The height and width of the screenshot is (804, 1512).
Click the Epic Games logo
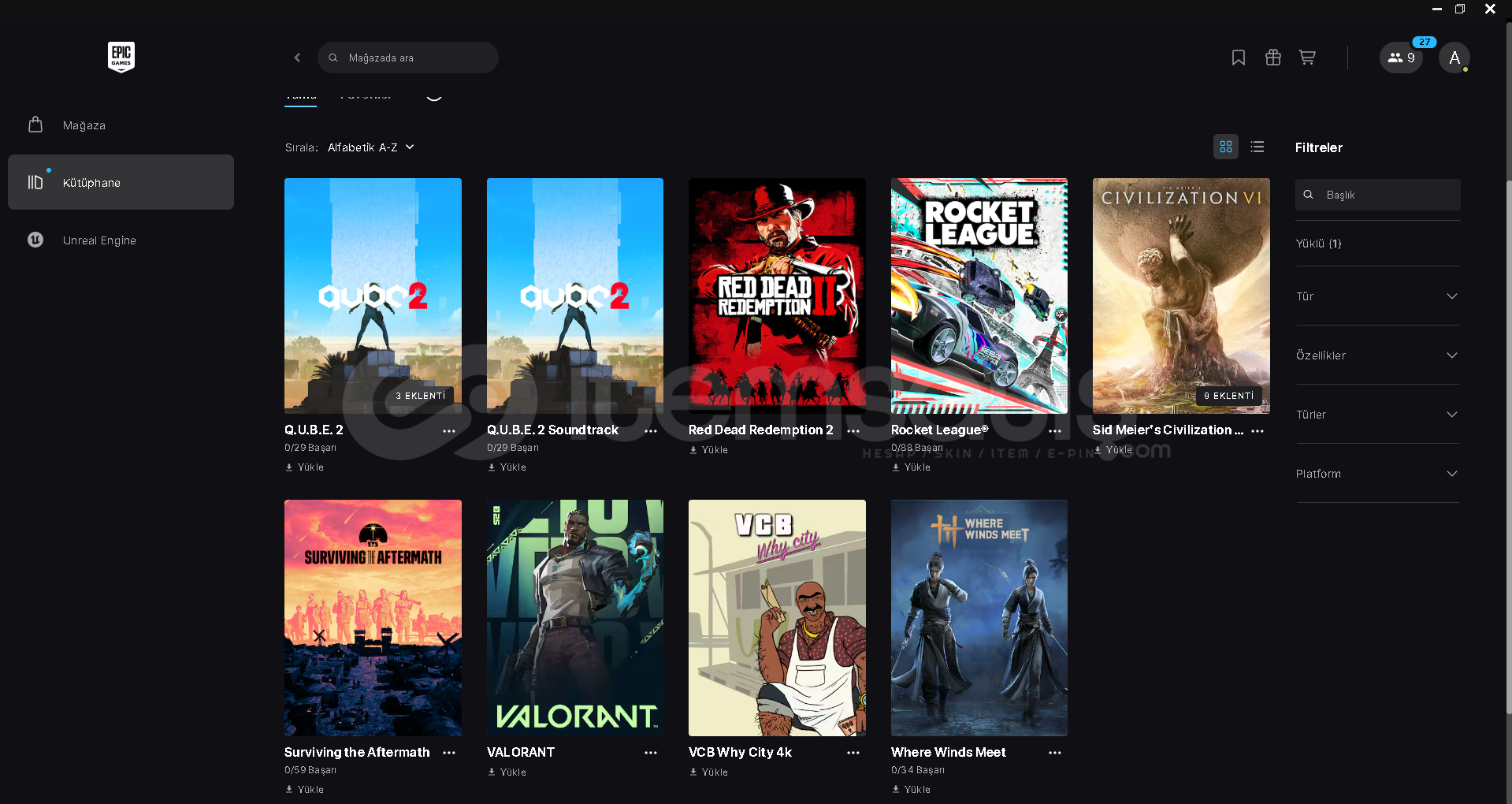click(121, 57)
